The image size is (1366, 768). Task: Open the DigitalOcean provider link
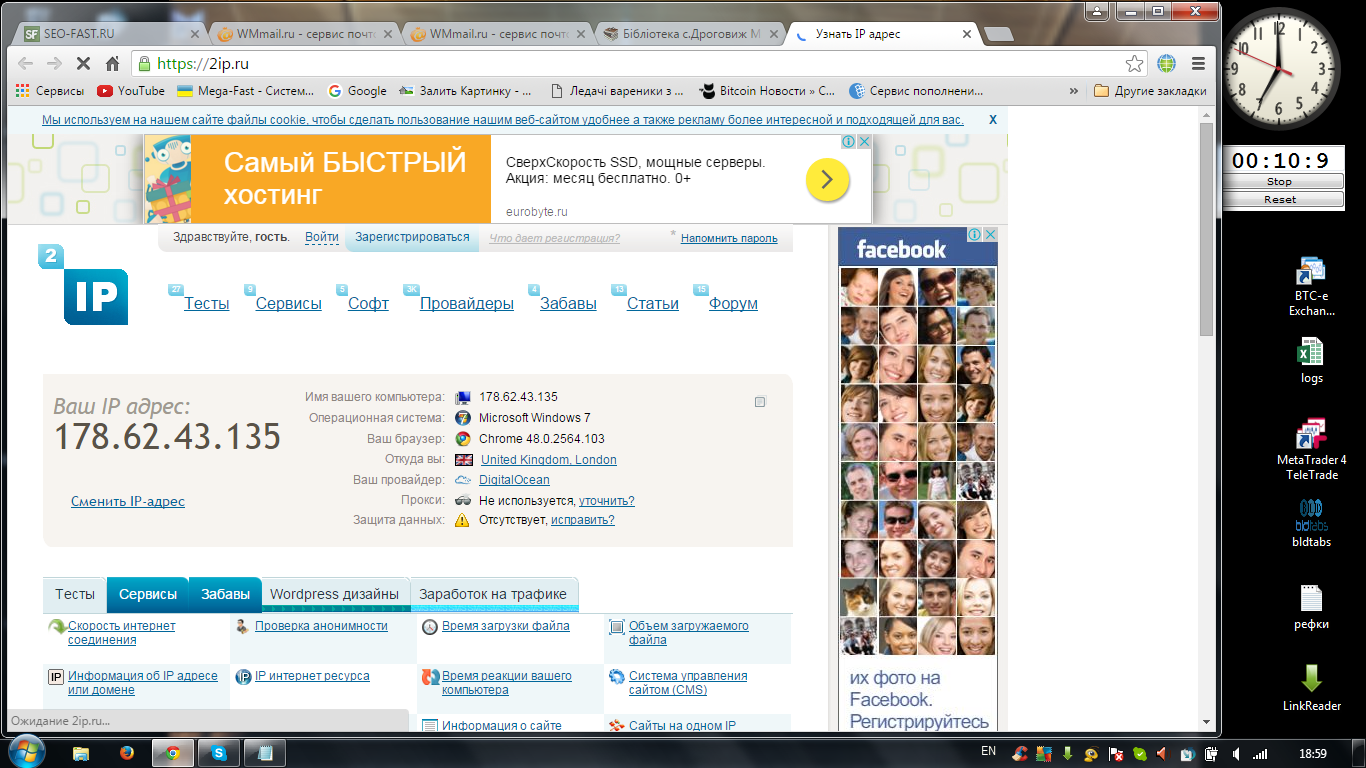pyautogui.click(x=514, y=480)
